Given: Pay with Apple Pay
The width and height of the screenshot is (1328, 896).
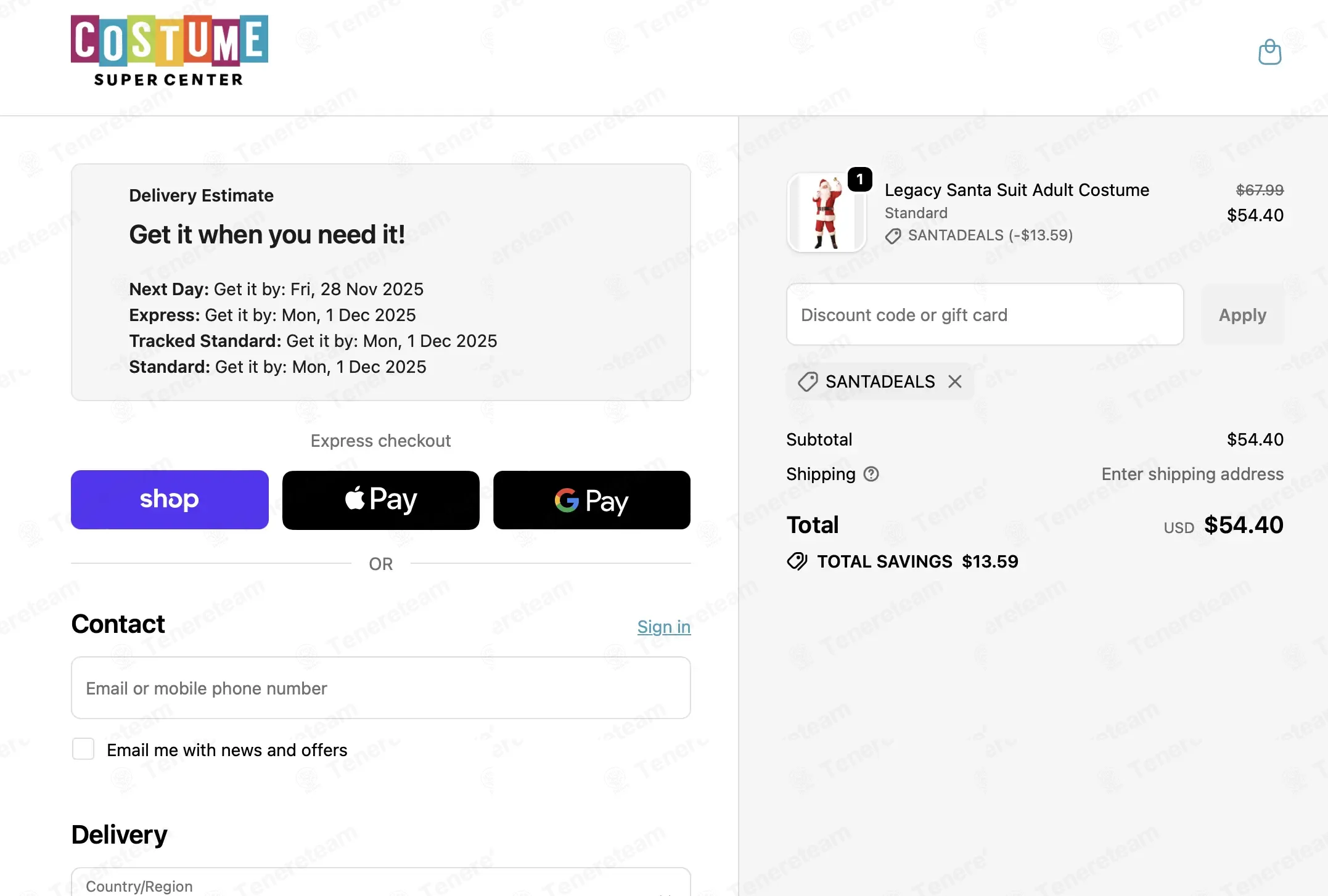Looking at the screenshot, I should coord(380,500).
